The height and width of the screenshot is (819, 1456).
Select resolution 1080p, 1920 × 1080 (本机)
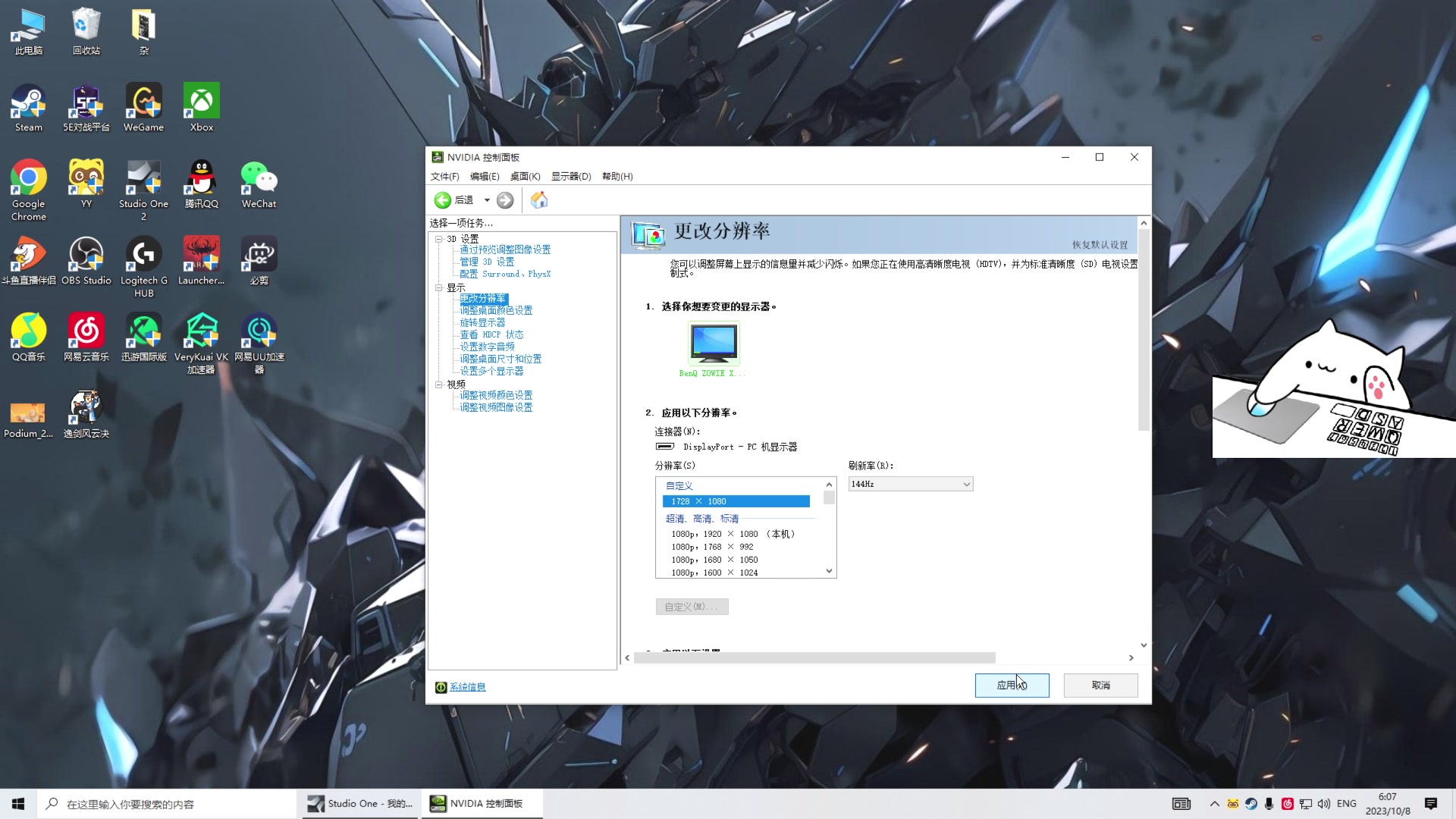pyautogui.click(x=733, y=534)
